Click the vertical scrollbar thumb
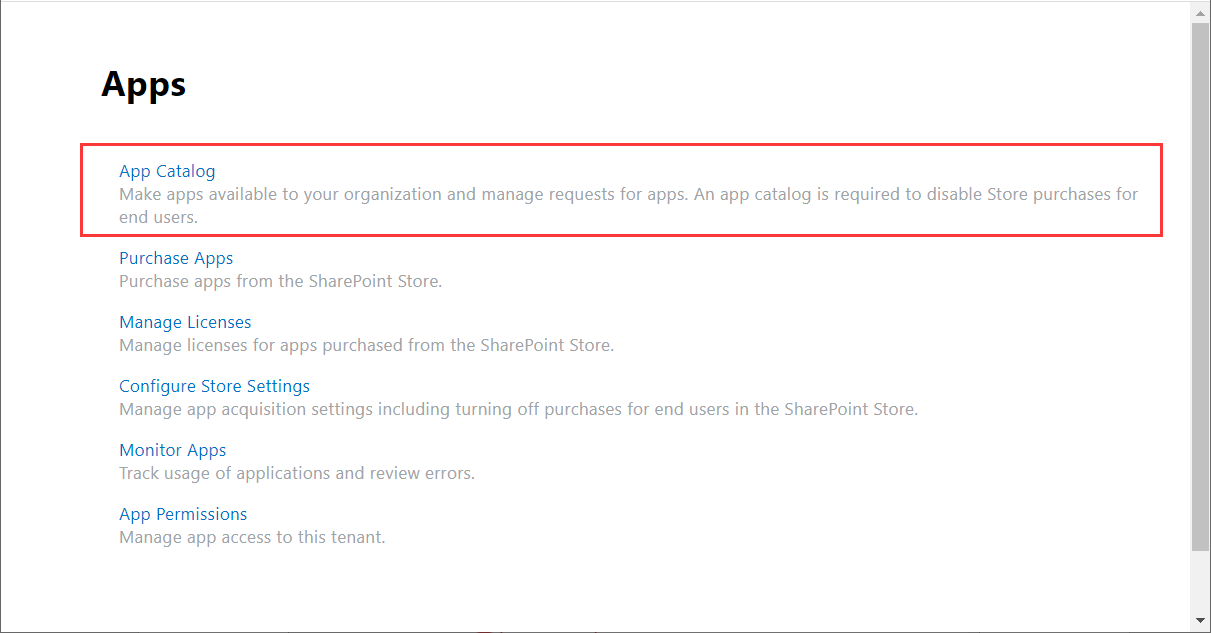Image resolution: width=1211 pixels, height=633 pixels. click(1200, 285)
